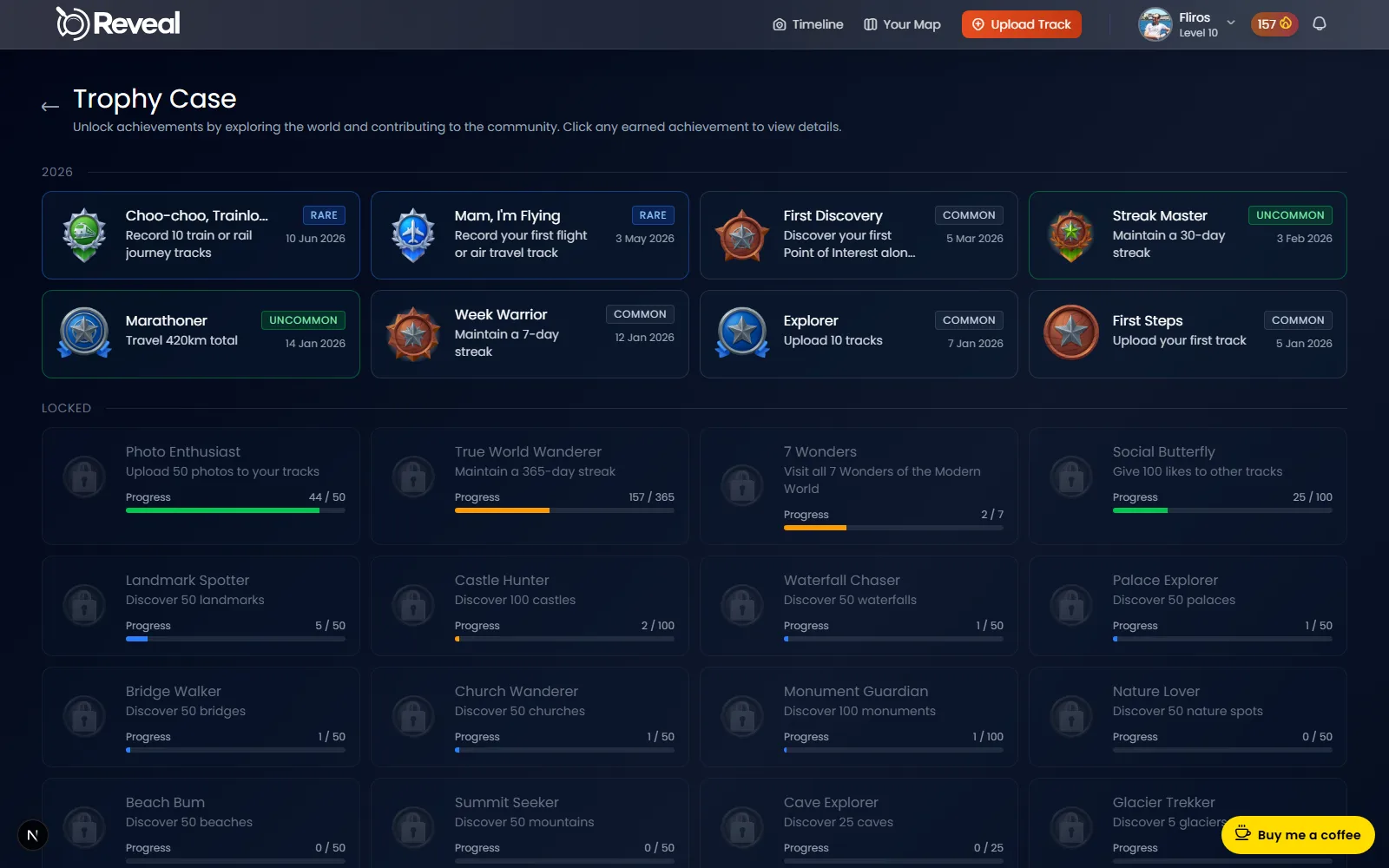Screen dimensions: 1389x868
Task: Click the 7 Wonders progress bar
Action: [893, 528]
